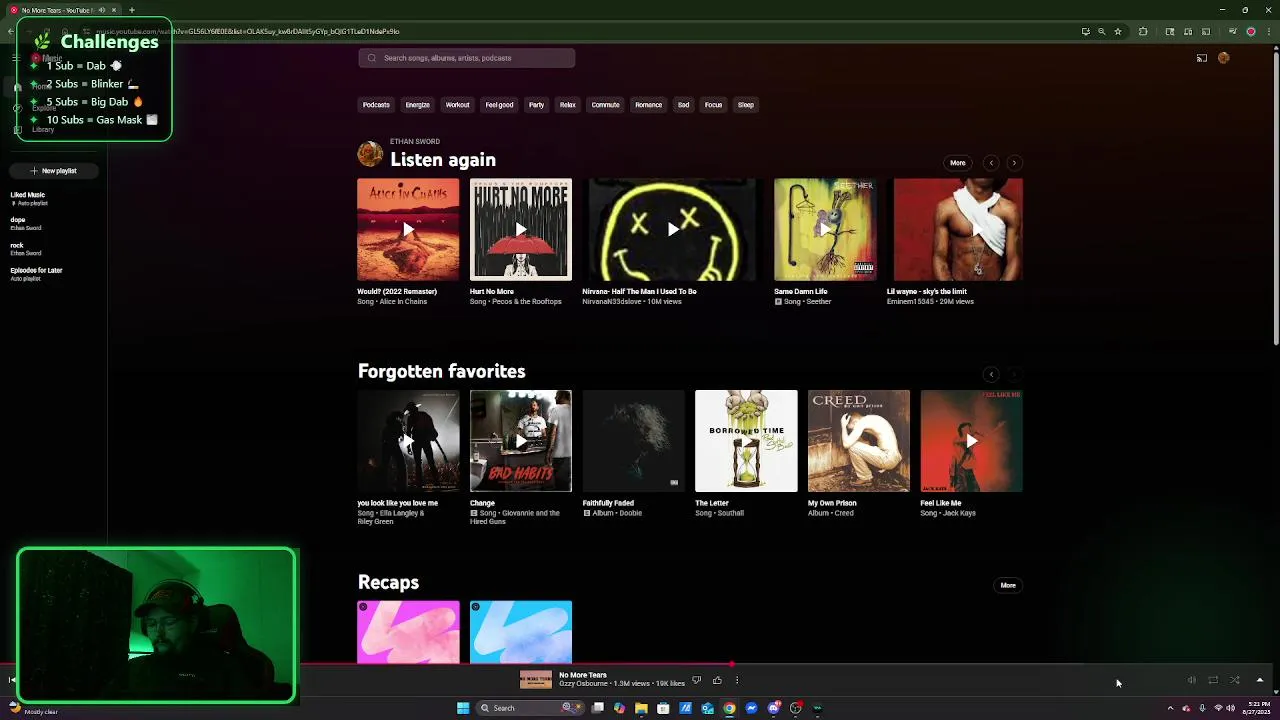Choose the Sleep chip
Viewport: 1280px width, 720px height.
(745, 105)
